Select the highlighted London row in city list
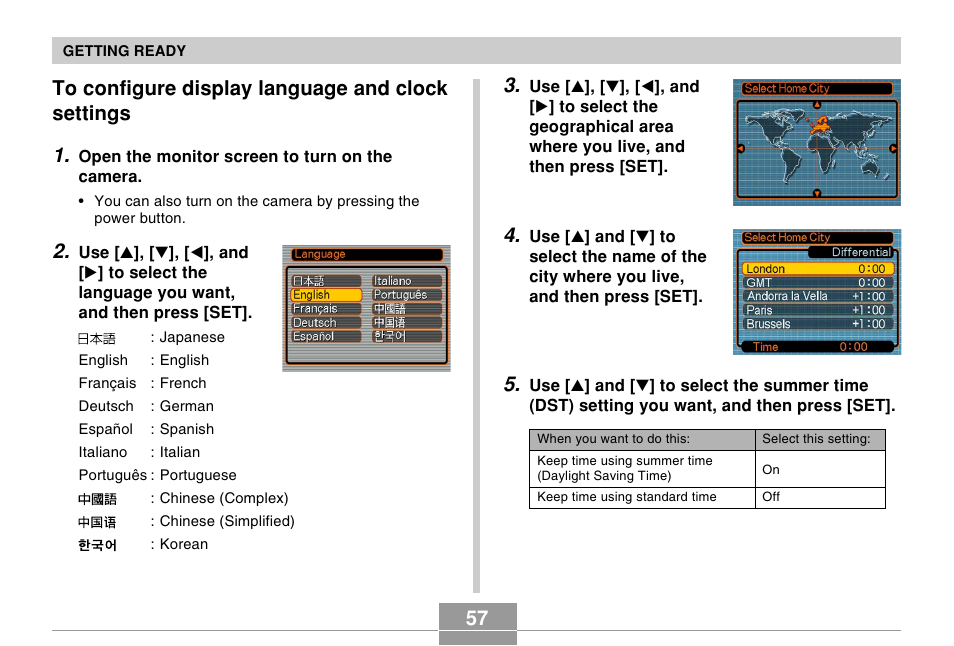This screenshot has width=954, height=646. tap(817, 269)
